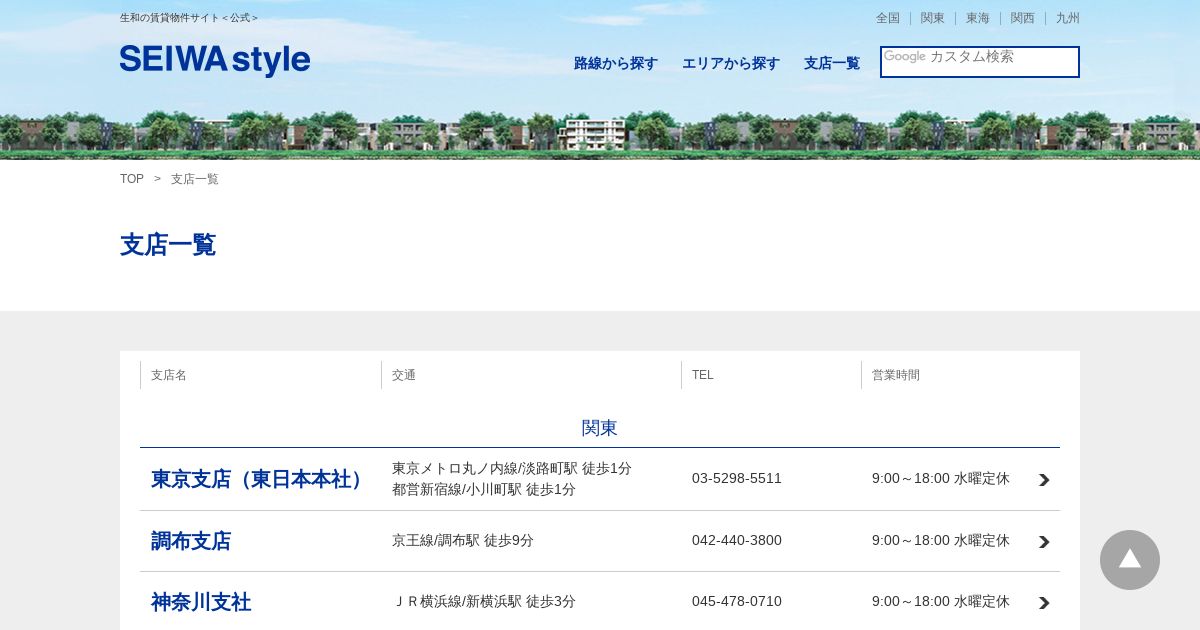
Task: Click the 交通 column header
Action: 404,375
